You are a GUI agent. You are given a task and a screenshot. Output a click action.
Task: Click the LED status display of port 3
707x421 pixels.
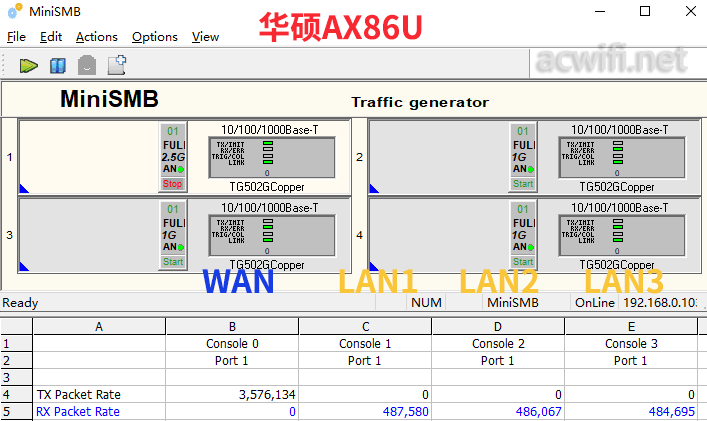pos(272,236)
